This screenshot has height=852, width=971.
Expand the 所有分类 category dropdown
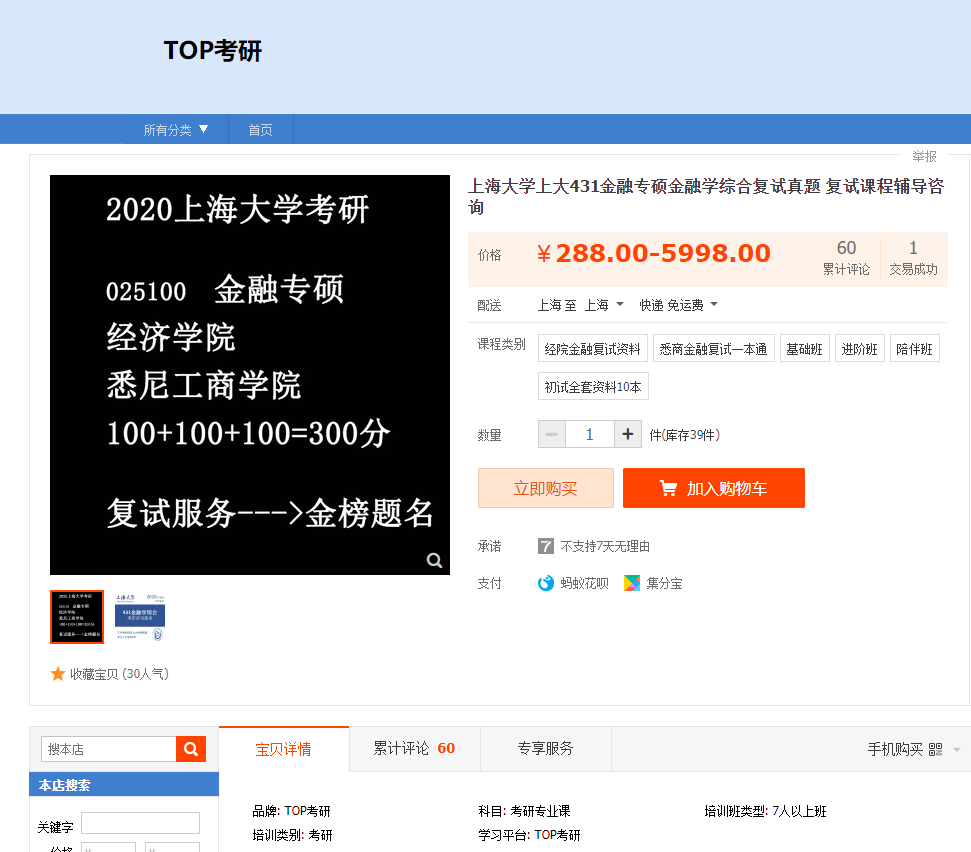coord(176,130)
